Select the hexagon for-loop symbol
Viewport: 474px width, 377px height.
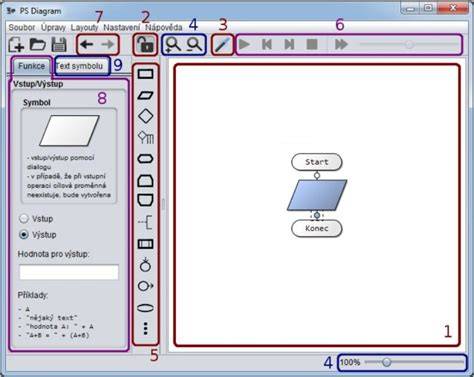point(146,159)
